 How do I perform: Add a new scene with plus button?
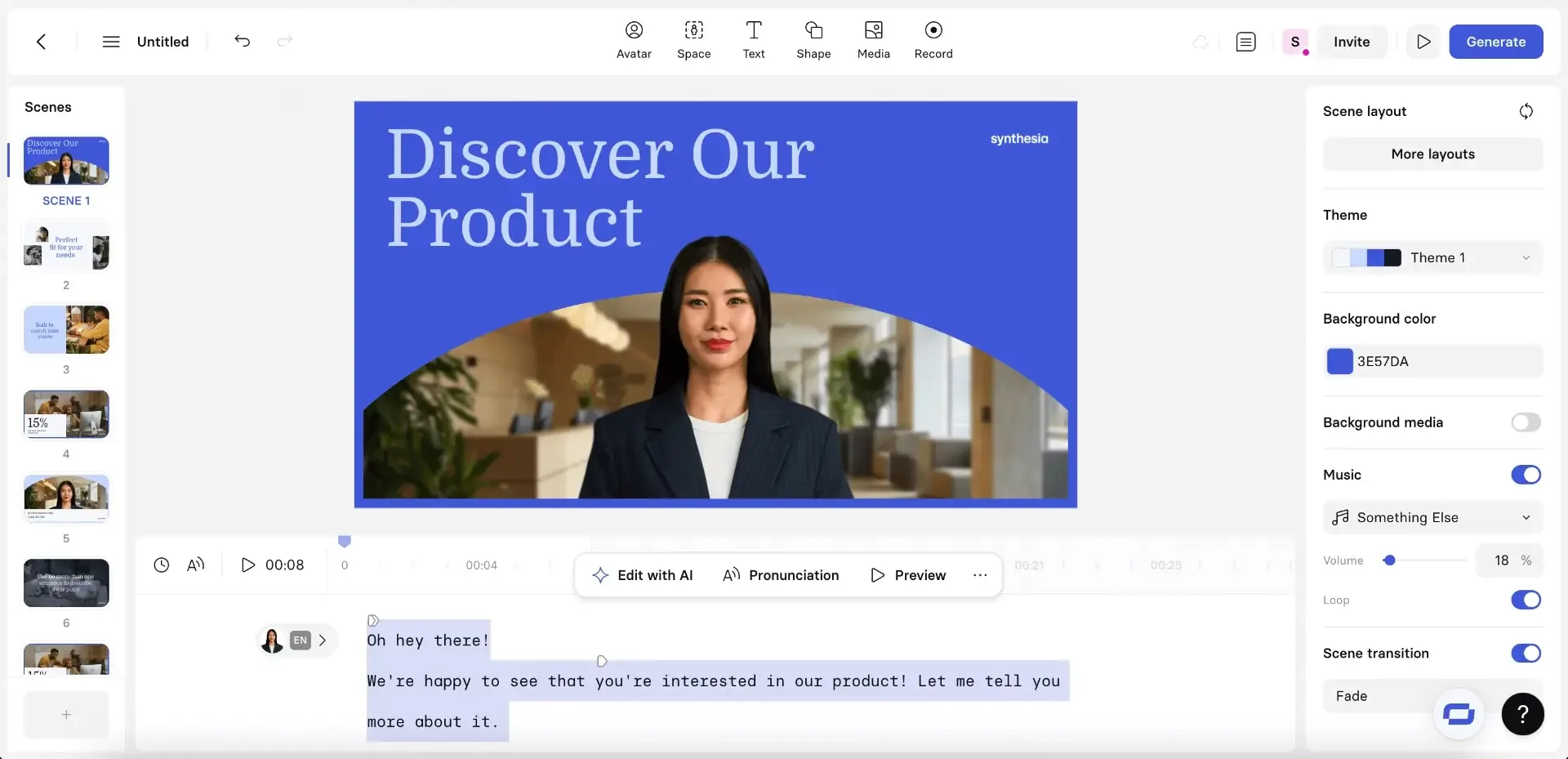66,715
